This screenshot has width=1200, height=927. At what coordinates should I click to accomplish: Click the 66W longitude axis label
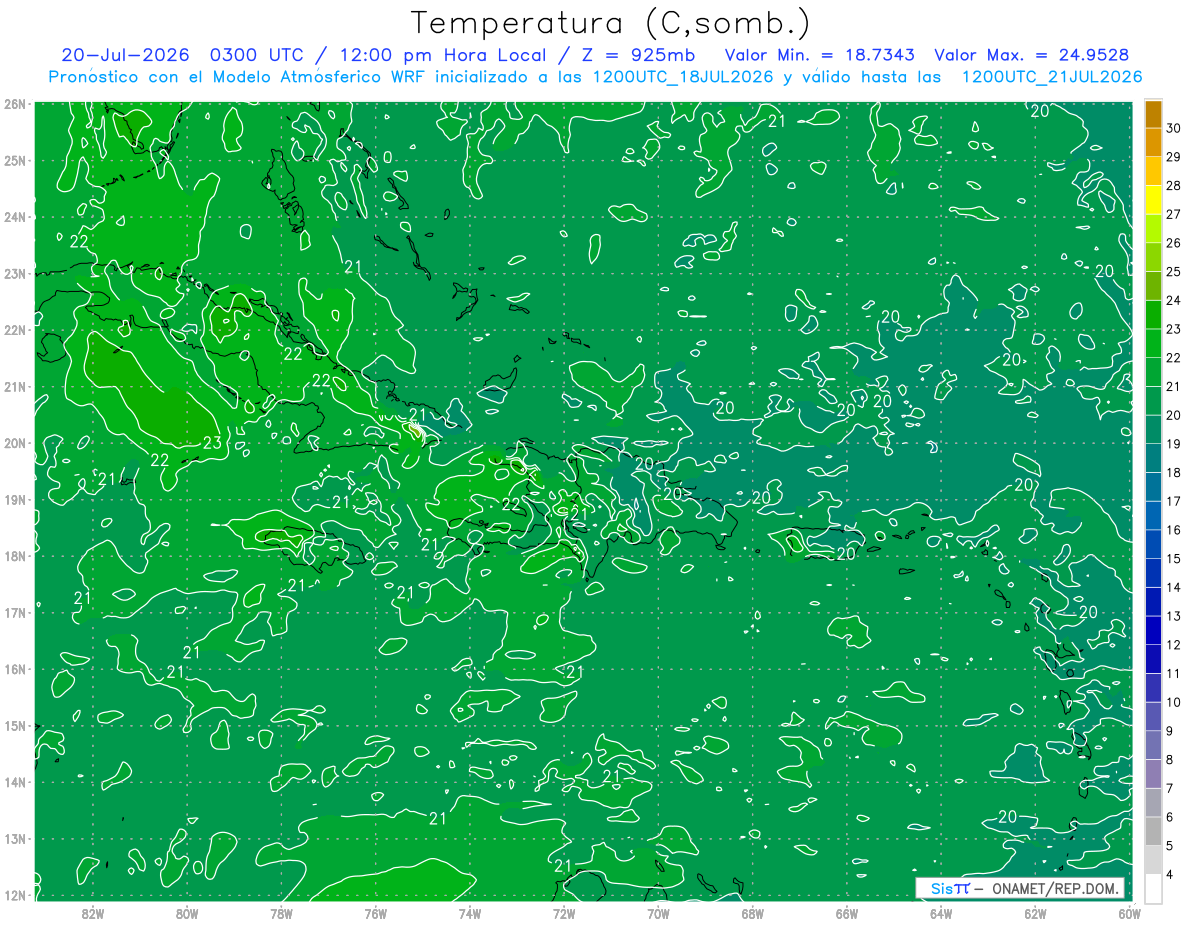[847, 913]
